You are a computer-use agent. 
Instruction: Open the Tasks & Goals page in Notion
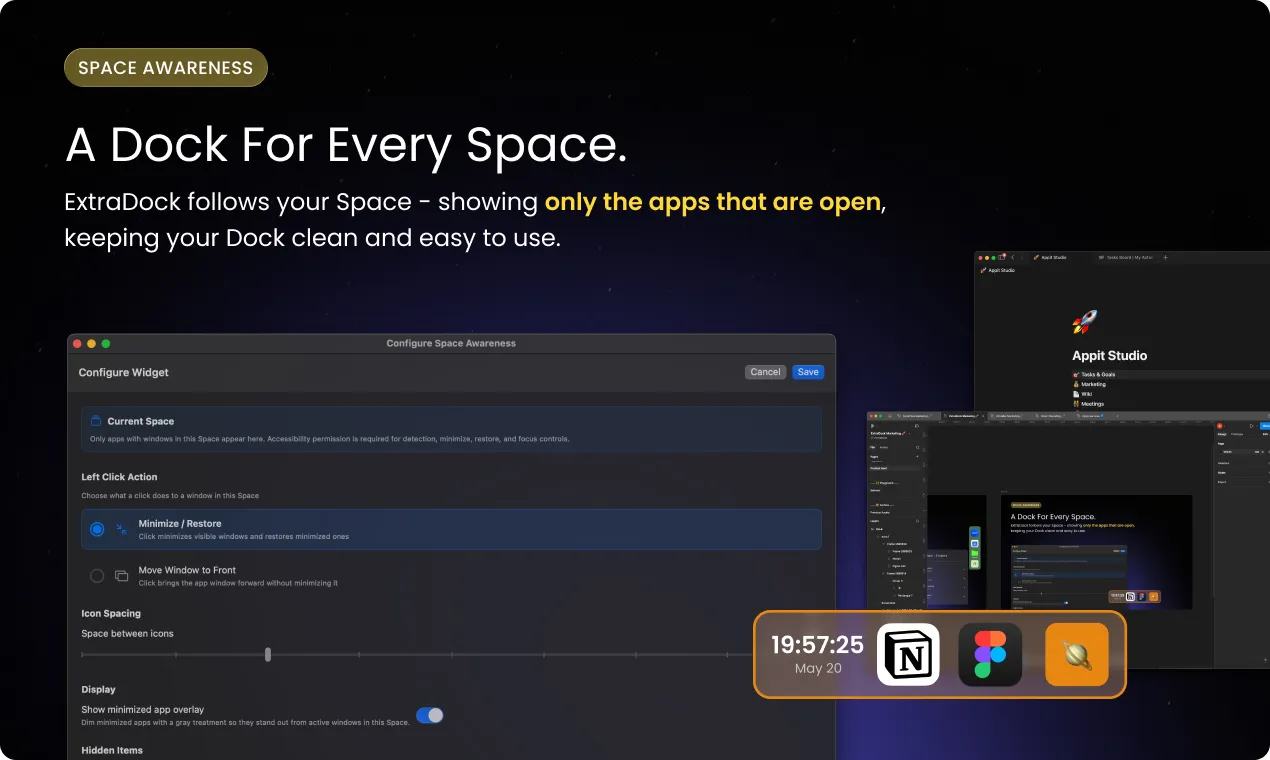point(1095,374)
